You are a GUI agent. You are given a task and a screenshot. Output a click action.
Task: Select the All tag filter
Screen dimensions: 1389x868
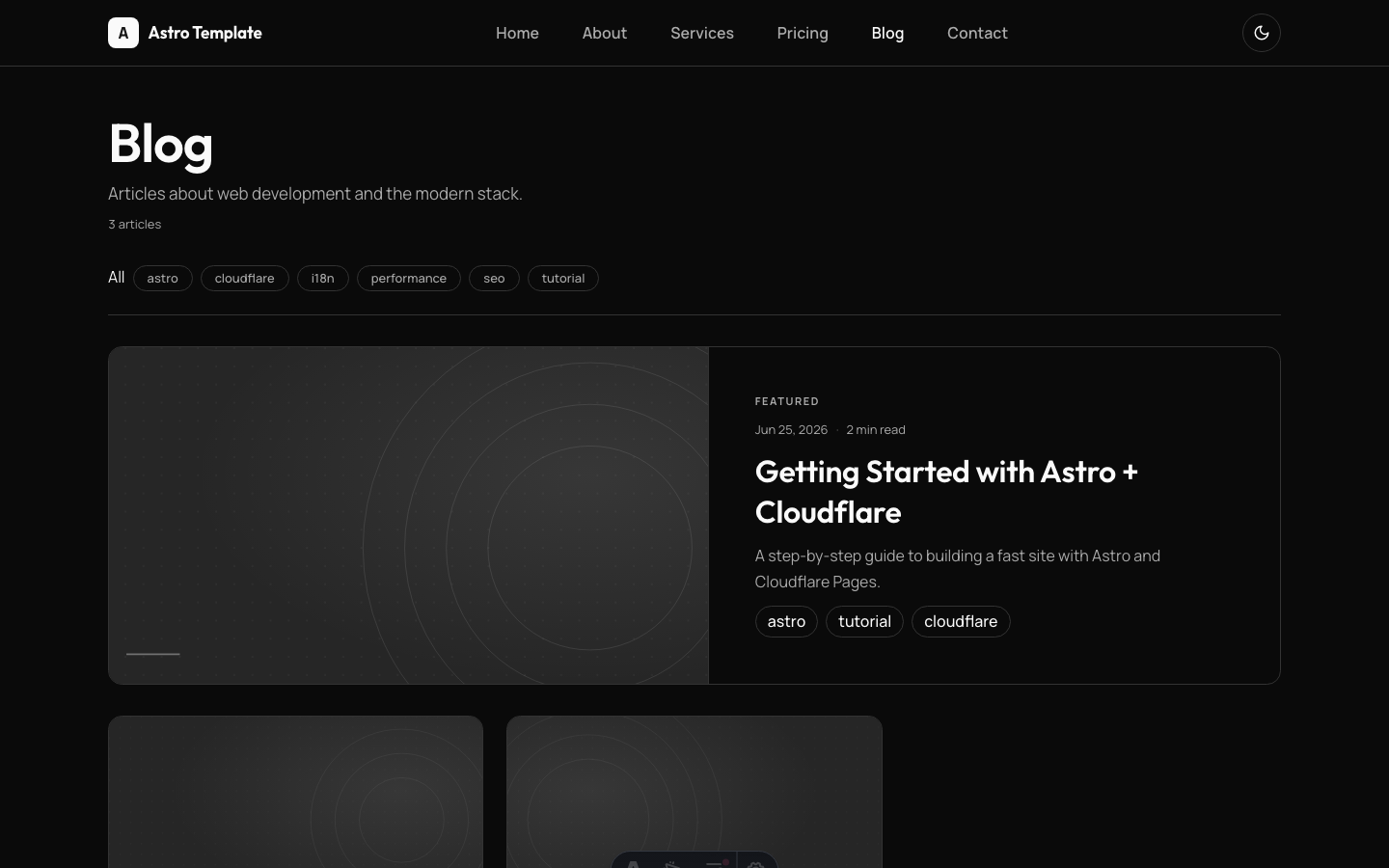point(117,278)
